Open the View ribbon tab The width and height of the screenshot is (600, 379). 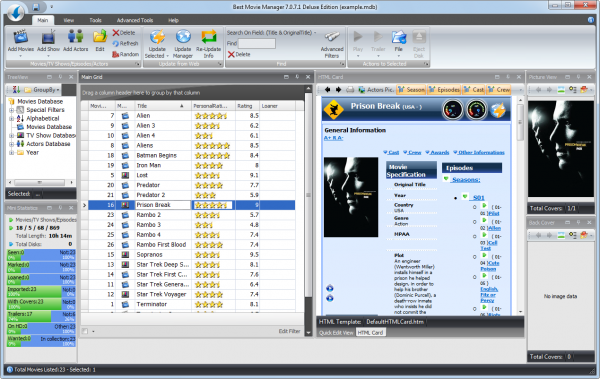click(x=68, y=20)
